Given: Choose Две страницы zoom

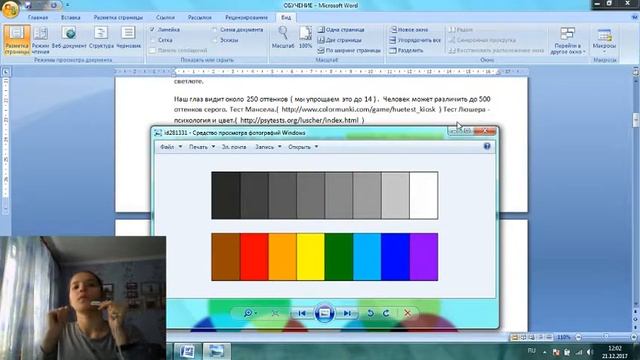Looking at the screenshot, I should (340, 40).
